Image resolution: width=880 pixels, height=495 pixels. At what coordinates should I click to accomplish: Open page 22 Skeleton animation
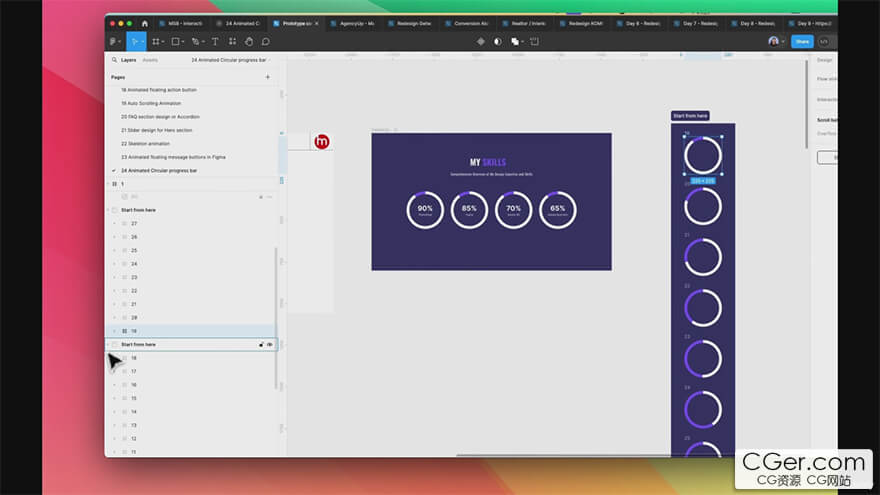click(145, 144)
